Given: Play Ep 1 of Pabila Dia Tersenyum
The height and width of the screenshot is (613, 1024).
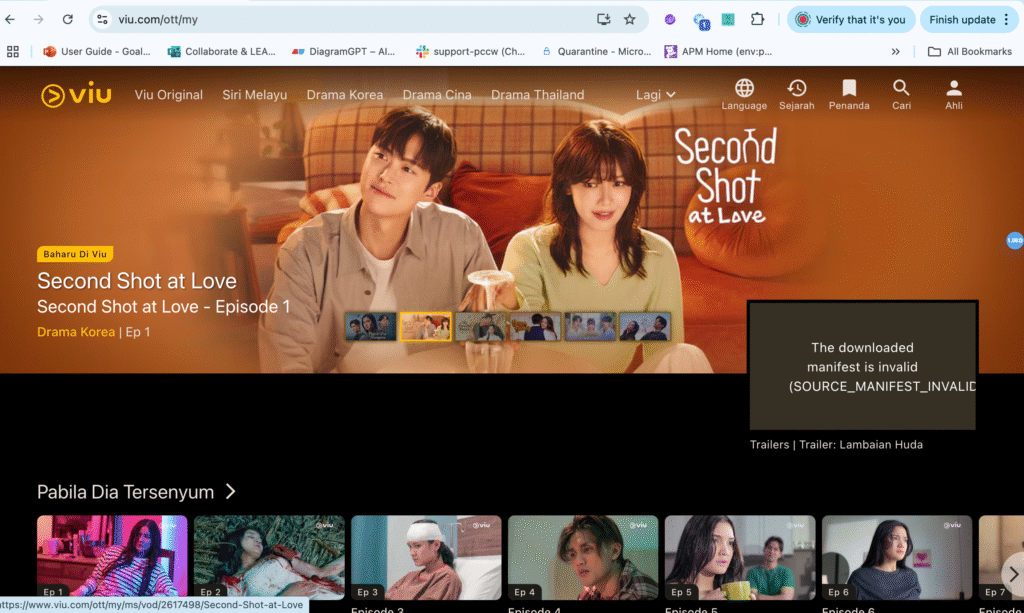Looking at the screenshot, I should (x=112, y=558).
